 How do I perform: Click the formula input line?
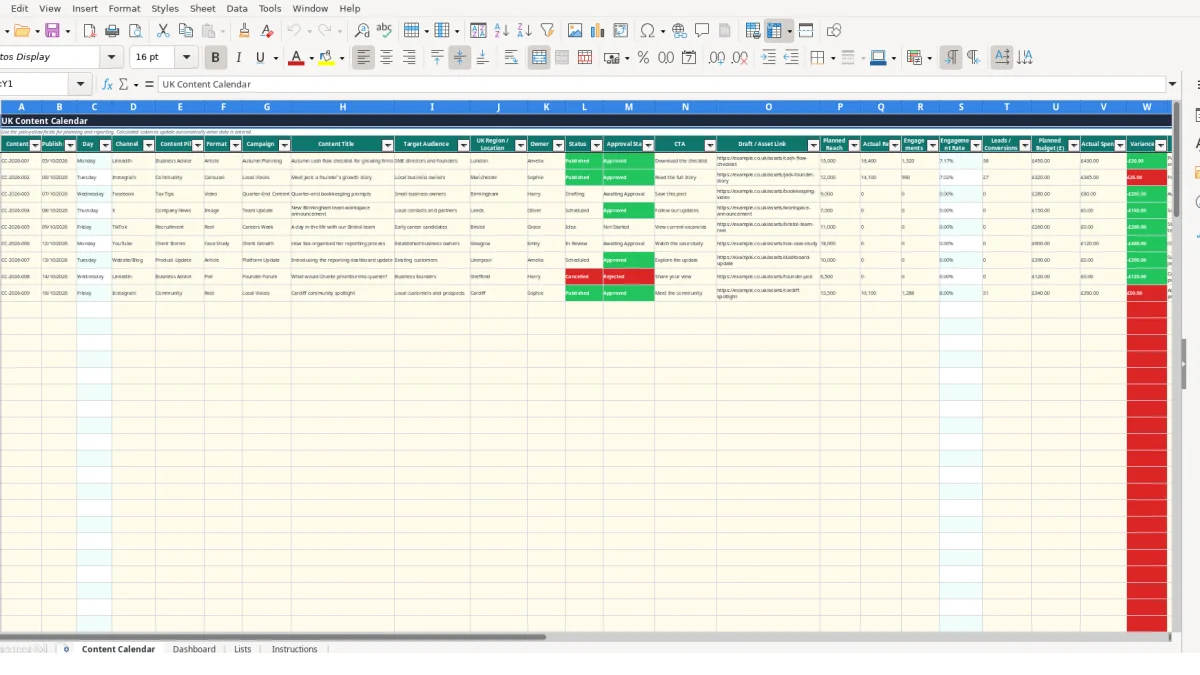click(x=660, y=84)
